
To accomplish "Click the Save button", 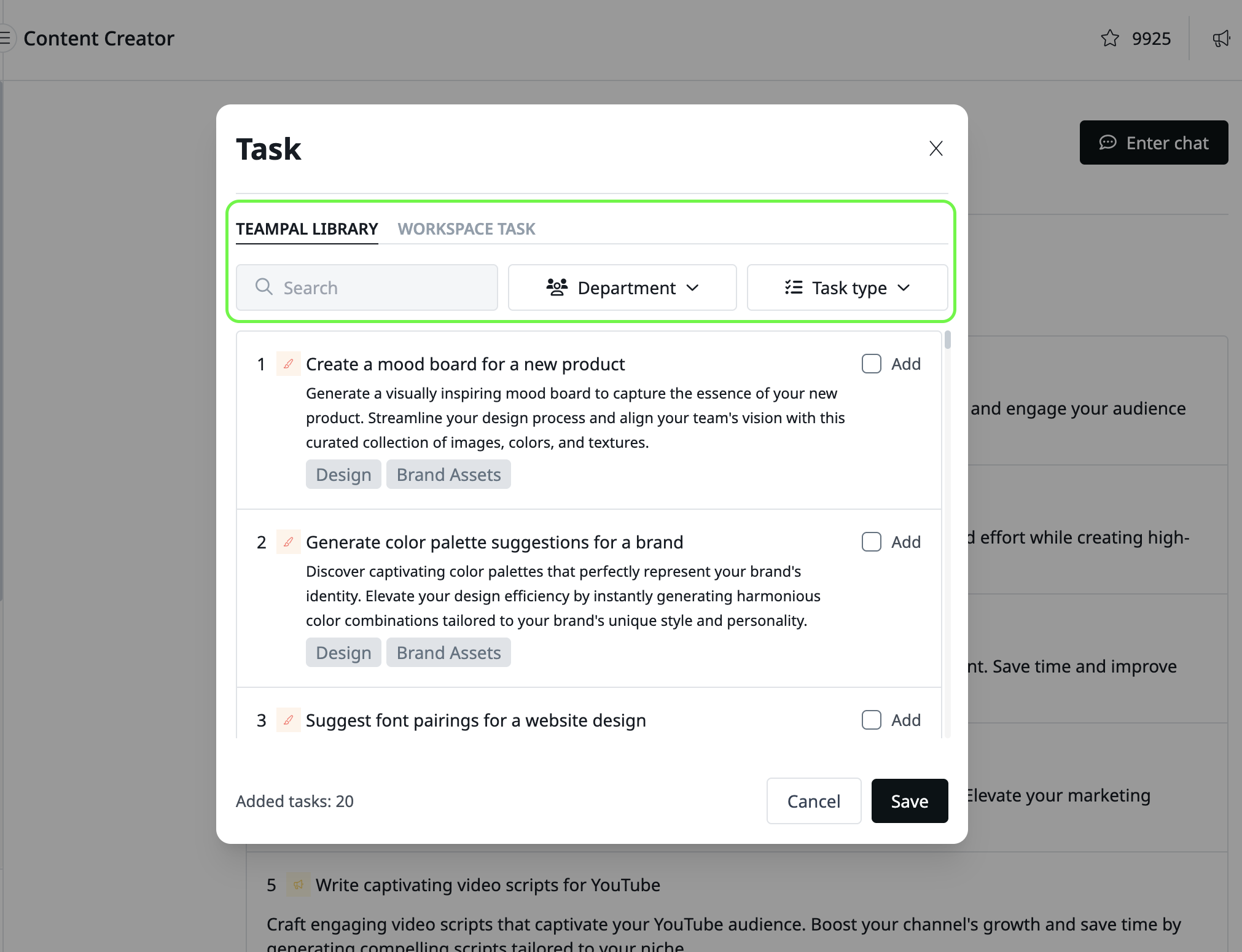I will pyautogui.click(x=909, y=801).
